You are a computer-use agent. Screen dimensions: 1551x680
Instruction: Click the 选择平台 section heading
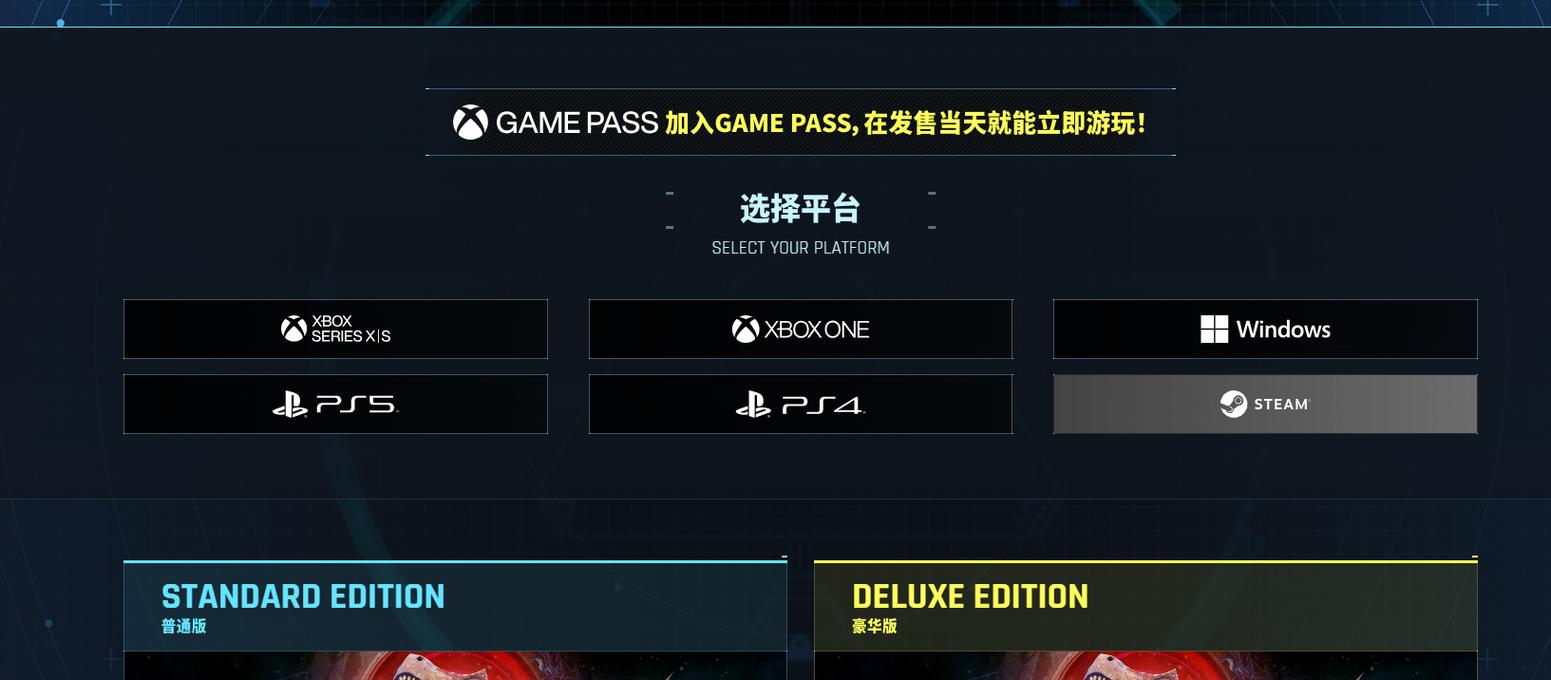pyautogui.click(x=800, y=209)
